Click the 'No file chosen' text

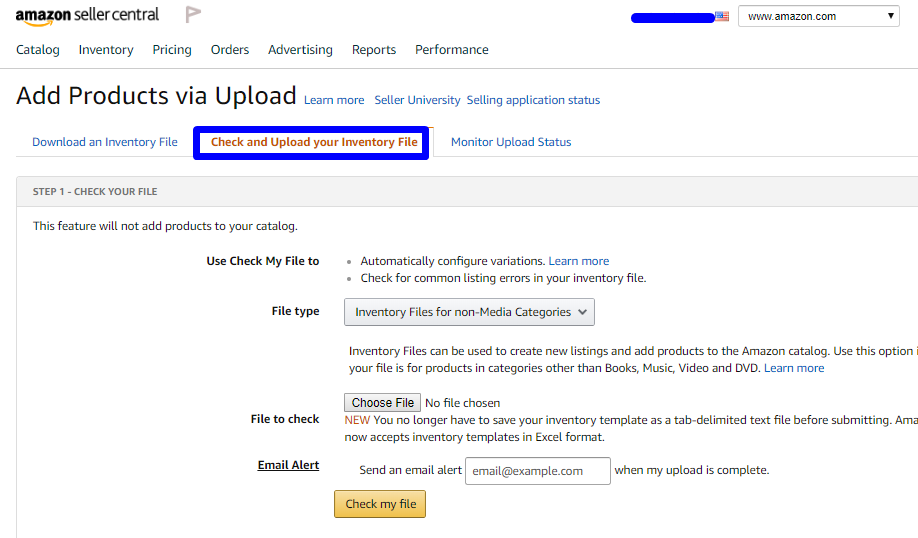[463, 403]
